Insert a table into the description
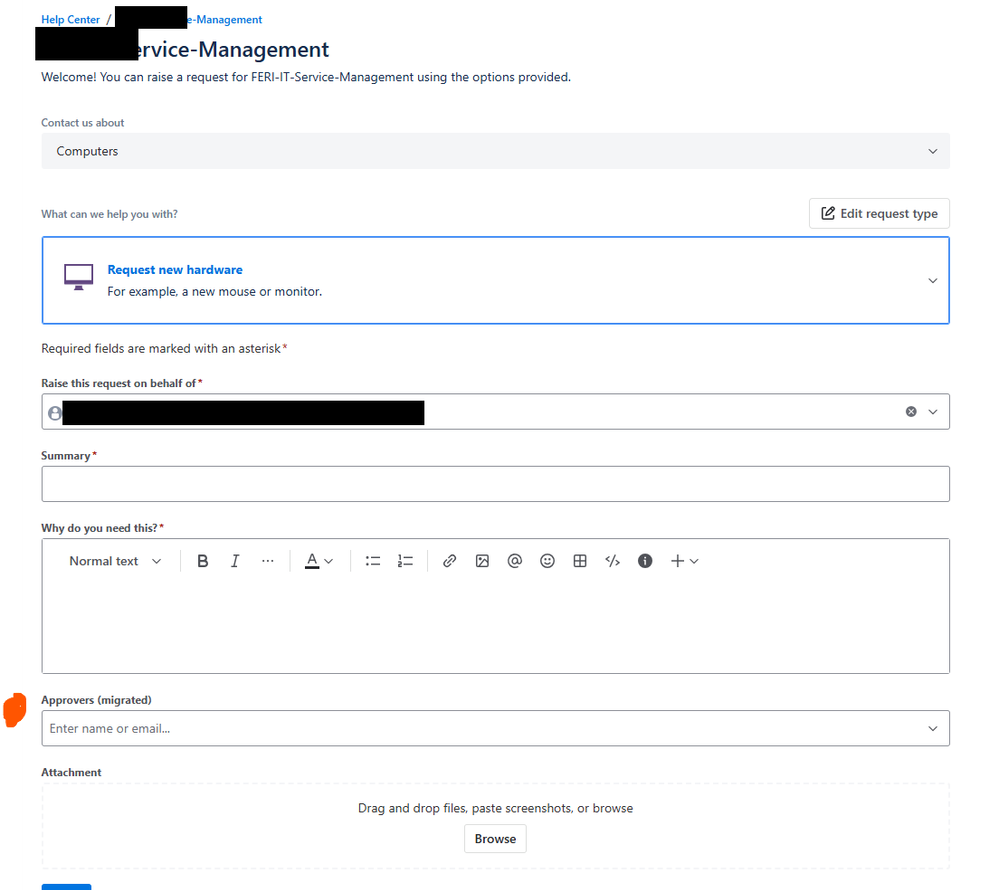The height and width of the screenshot is (890, 999). coord(580,561)
